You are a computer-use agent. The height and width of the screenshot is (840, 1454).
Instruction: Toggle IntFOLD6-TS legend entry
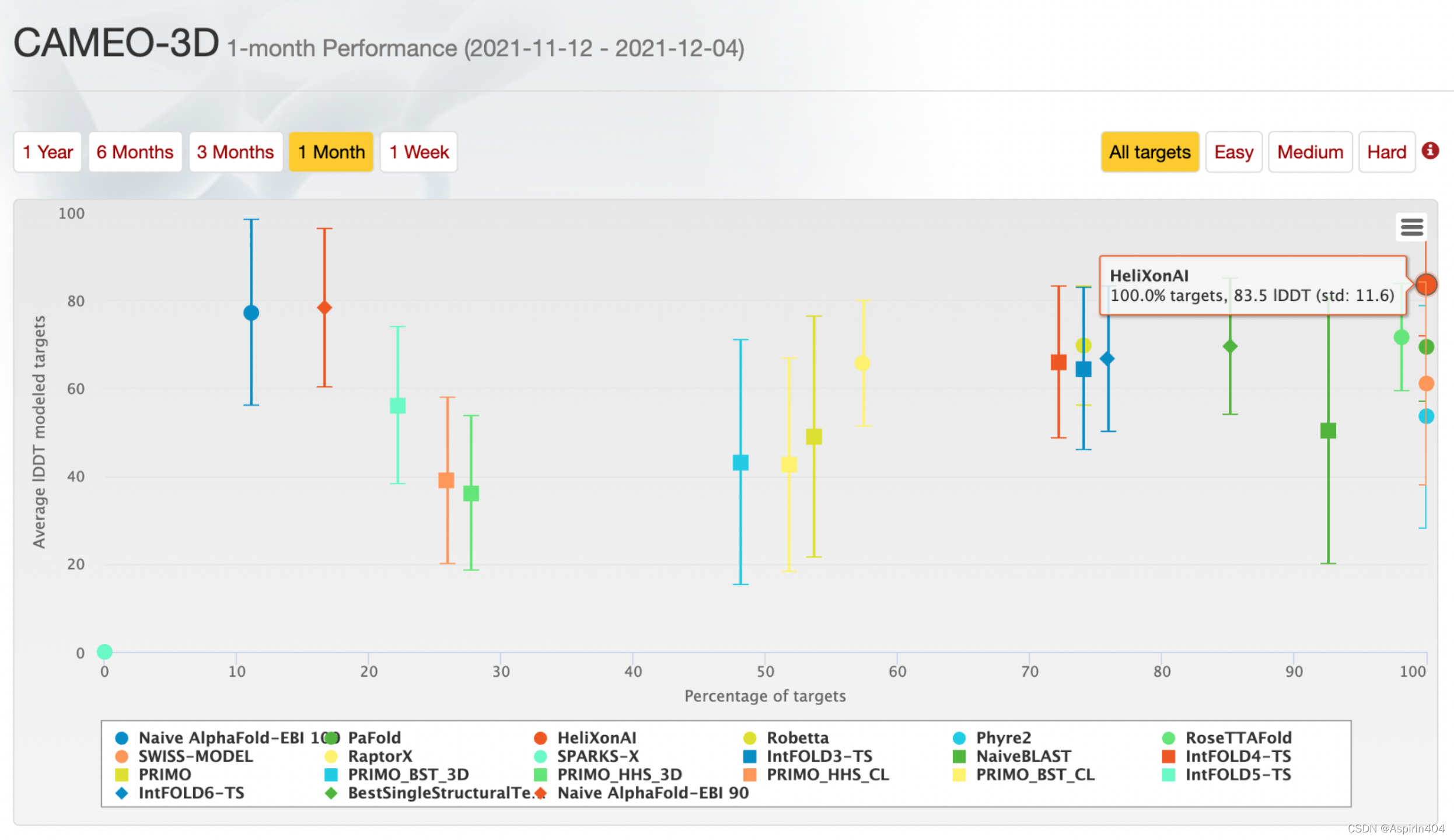(x=190, y=793)
